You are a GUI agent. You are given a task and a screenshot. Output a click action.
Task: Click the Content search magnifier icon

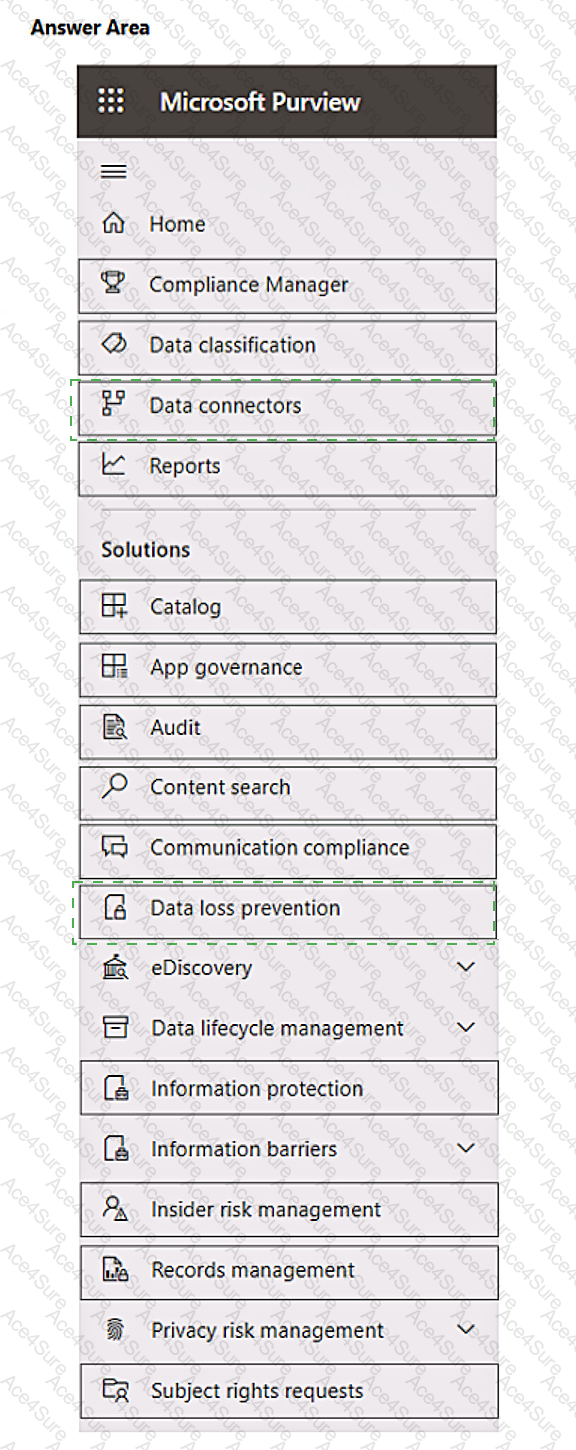pyautogui.click(x=115, y=787)
